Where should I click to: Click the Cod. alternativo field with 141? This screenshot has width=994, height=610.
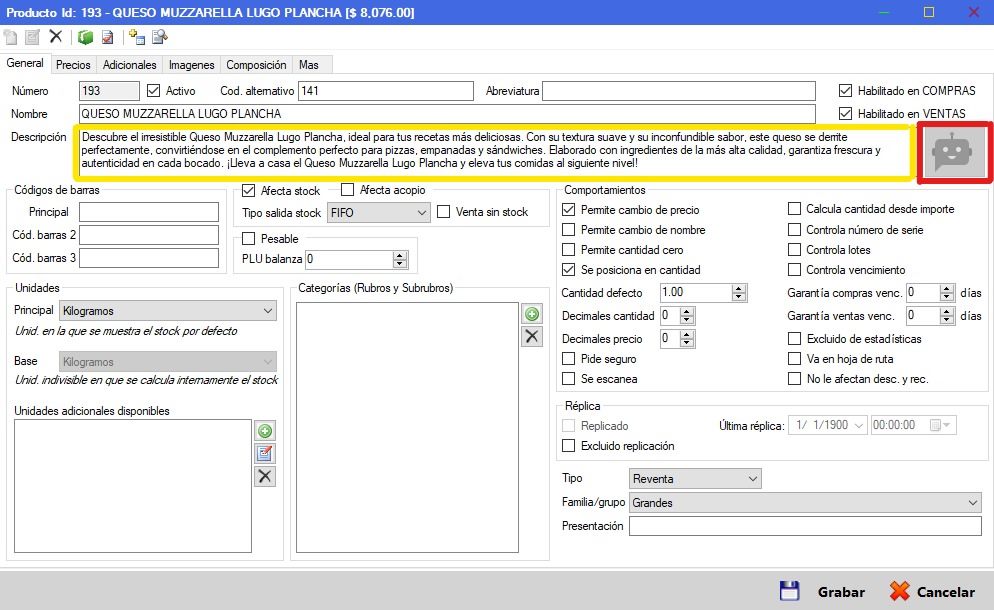386,91
